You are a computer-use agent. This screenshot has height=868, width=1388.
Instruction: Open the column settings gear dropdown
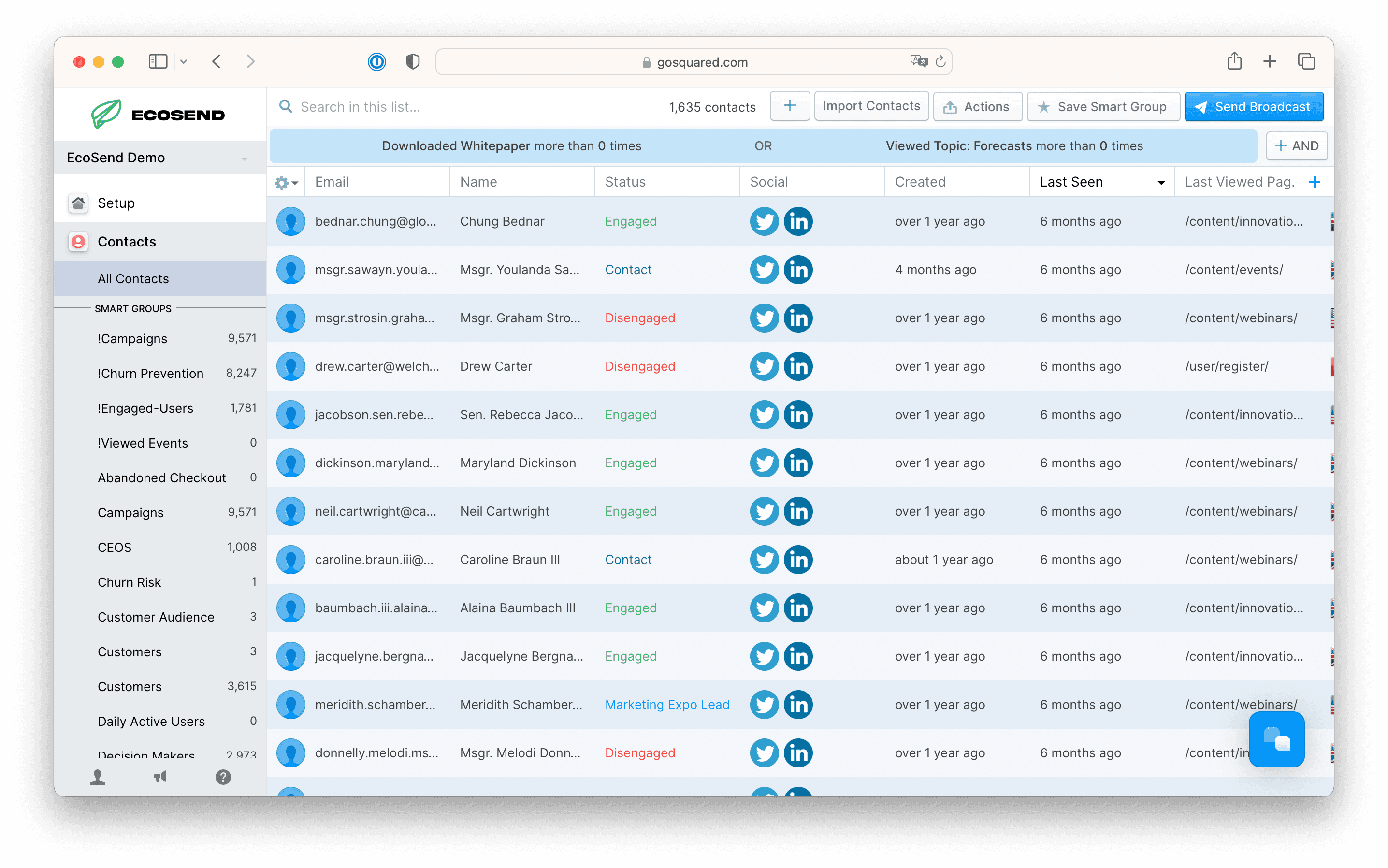tap(285, 183)
